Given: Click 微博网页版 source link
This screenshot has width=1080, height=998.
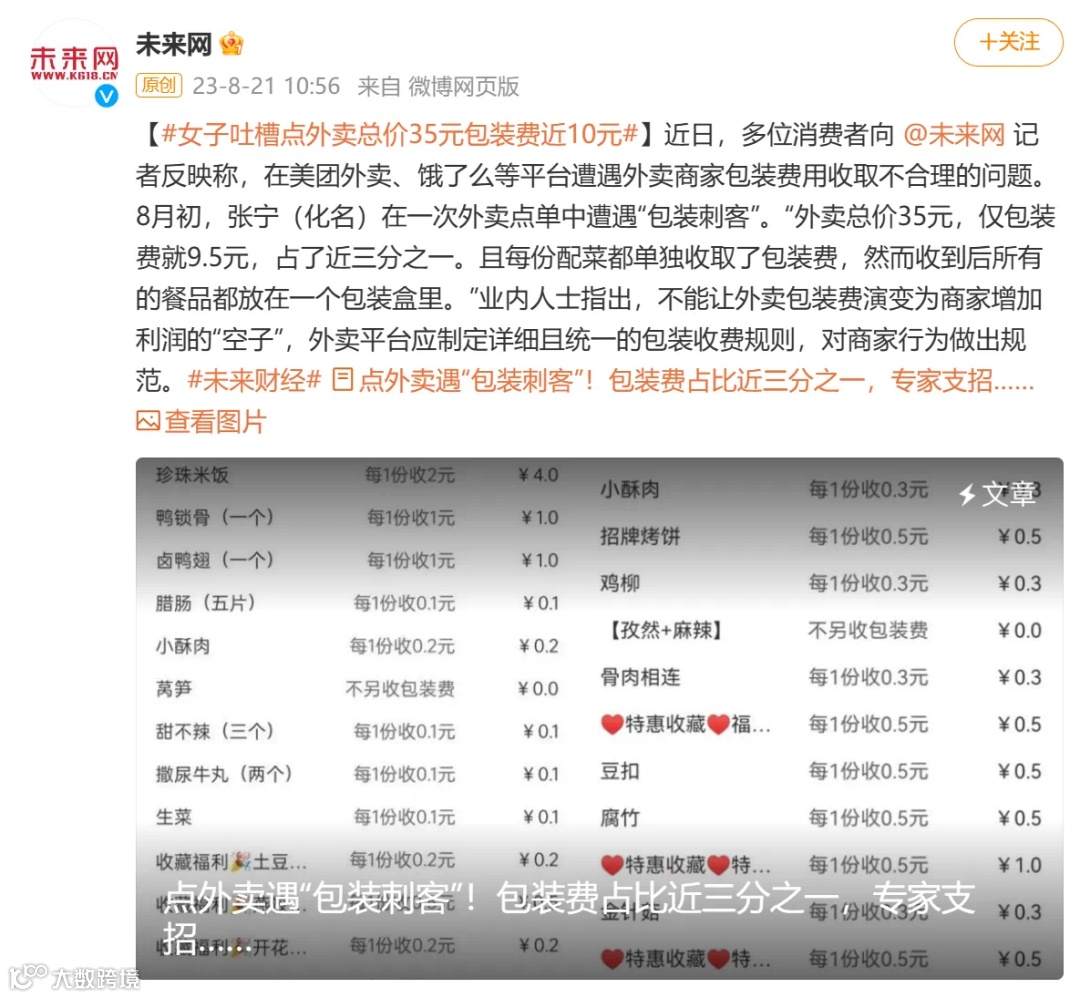Looking at the screenshot, I should coord(464,86).
